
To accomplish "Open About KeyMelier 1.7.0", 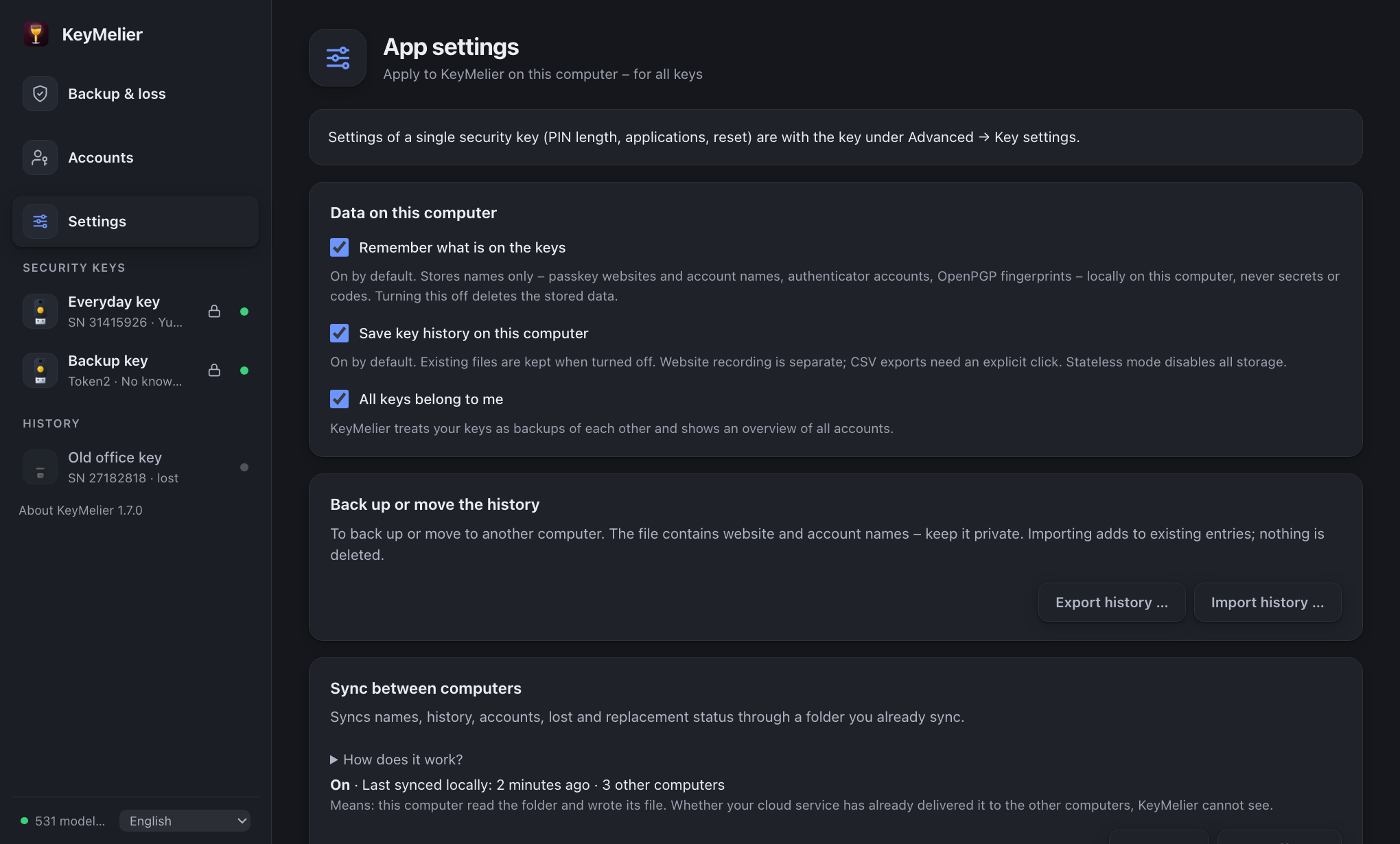I will (80, 511).
